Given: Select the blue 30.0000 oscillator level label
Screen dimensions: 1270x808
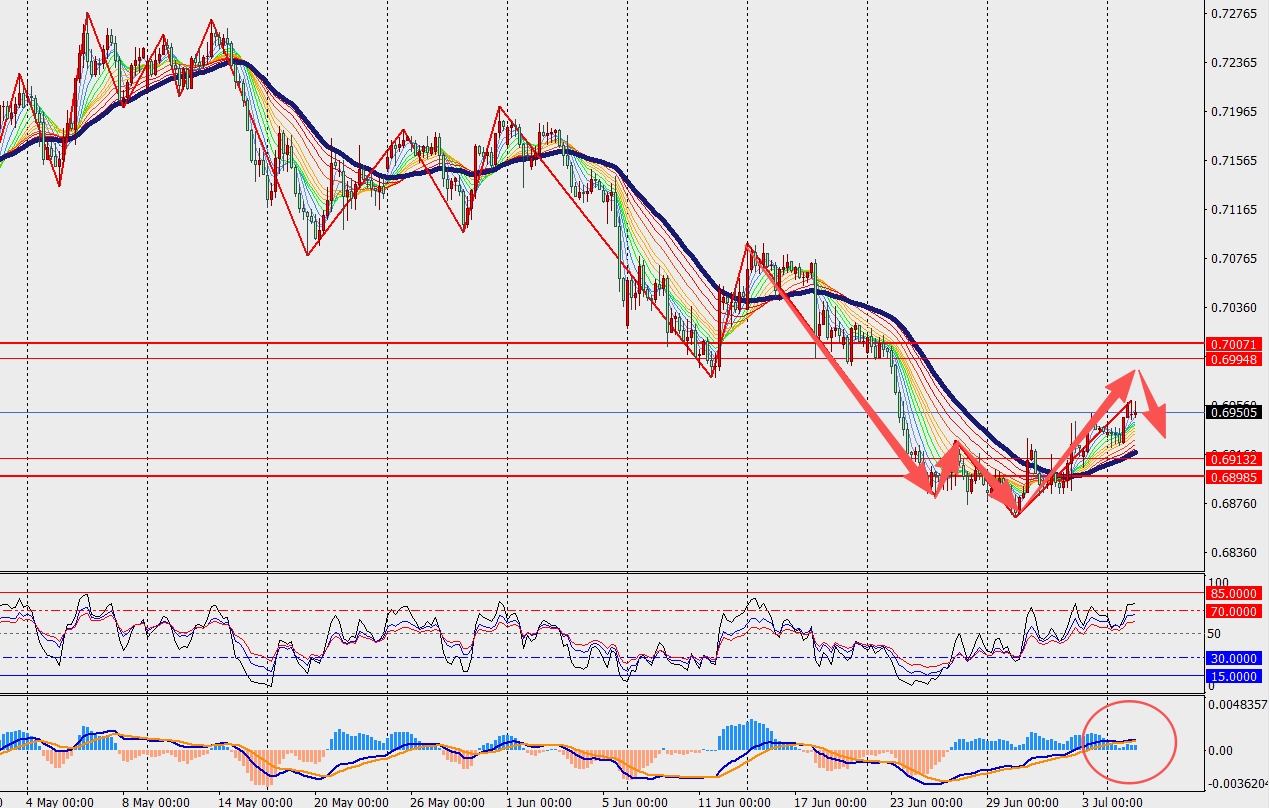Looking at the screenshot, I should (x=1234, y=658).
